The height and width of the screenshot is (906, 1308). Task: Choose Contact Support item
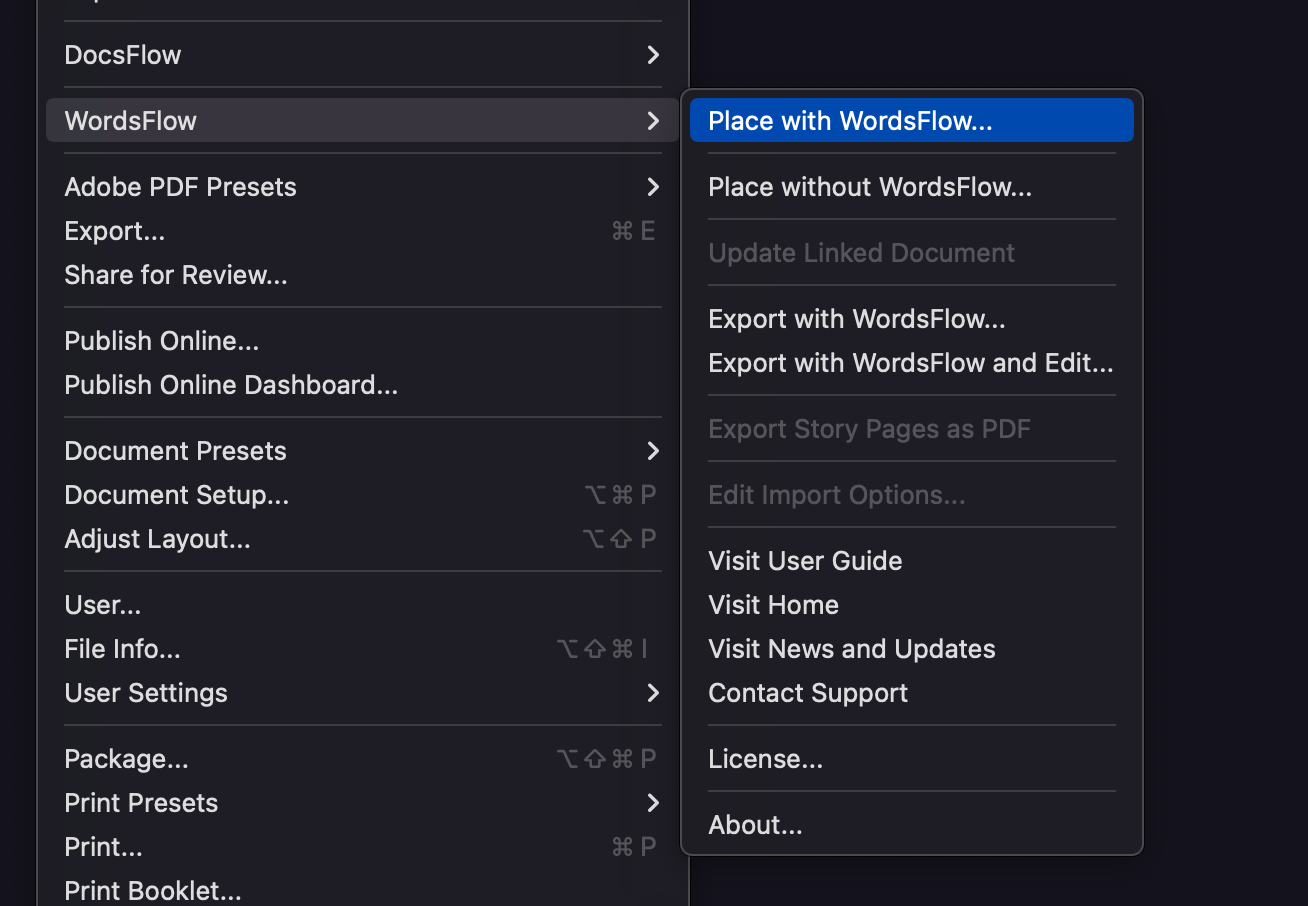click(807, 693)
